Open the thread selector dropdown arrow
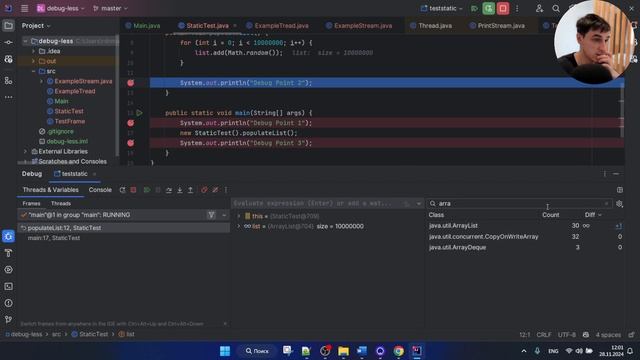The image size is (640, 360). tap(224, 215)
